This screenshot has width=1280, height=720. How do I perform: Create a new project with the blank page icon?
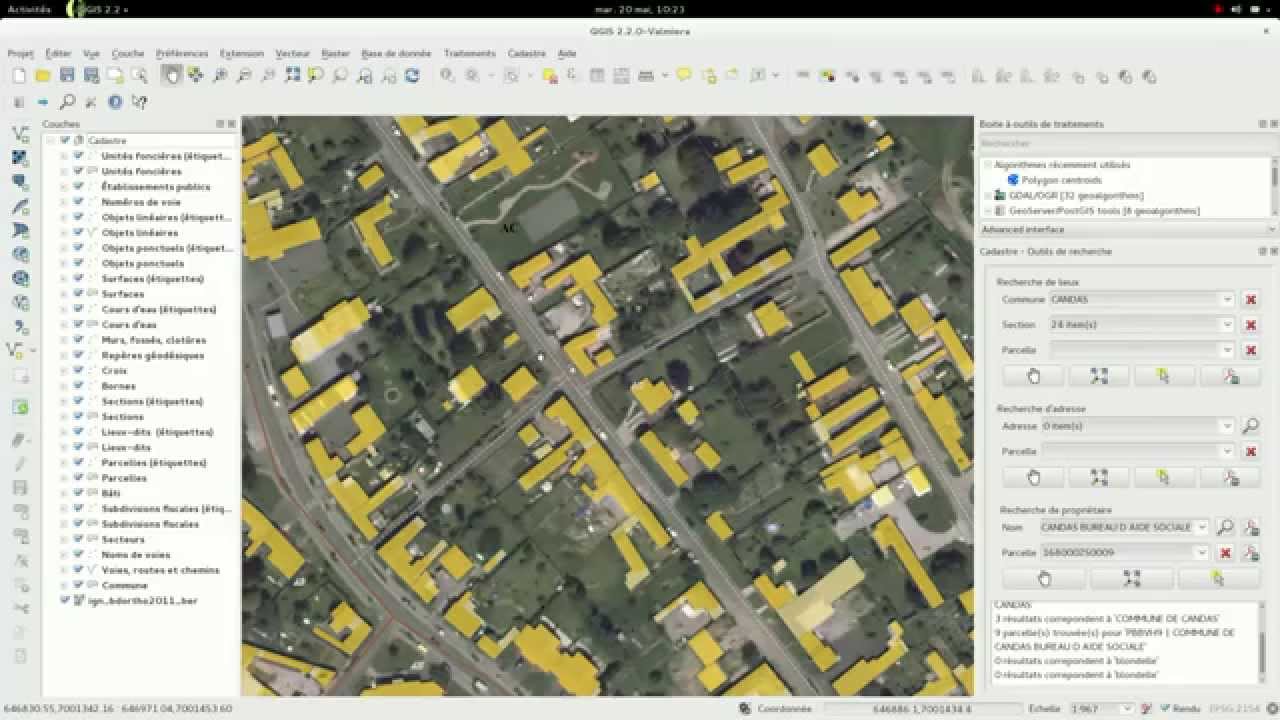(19, 76)
